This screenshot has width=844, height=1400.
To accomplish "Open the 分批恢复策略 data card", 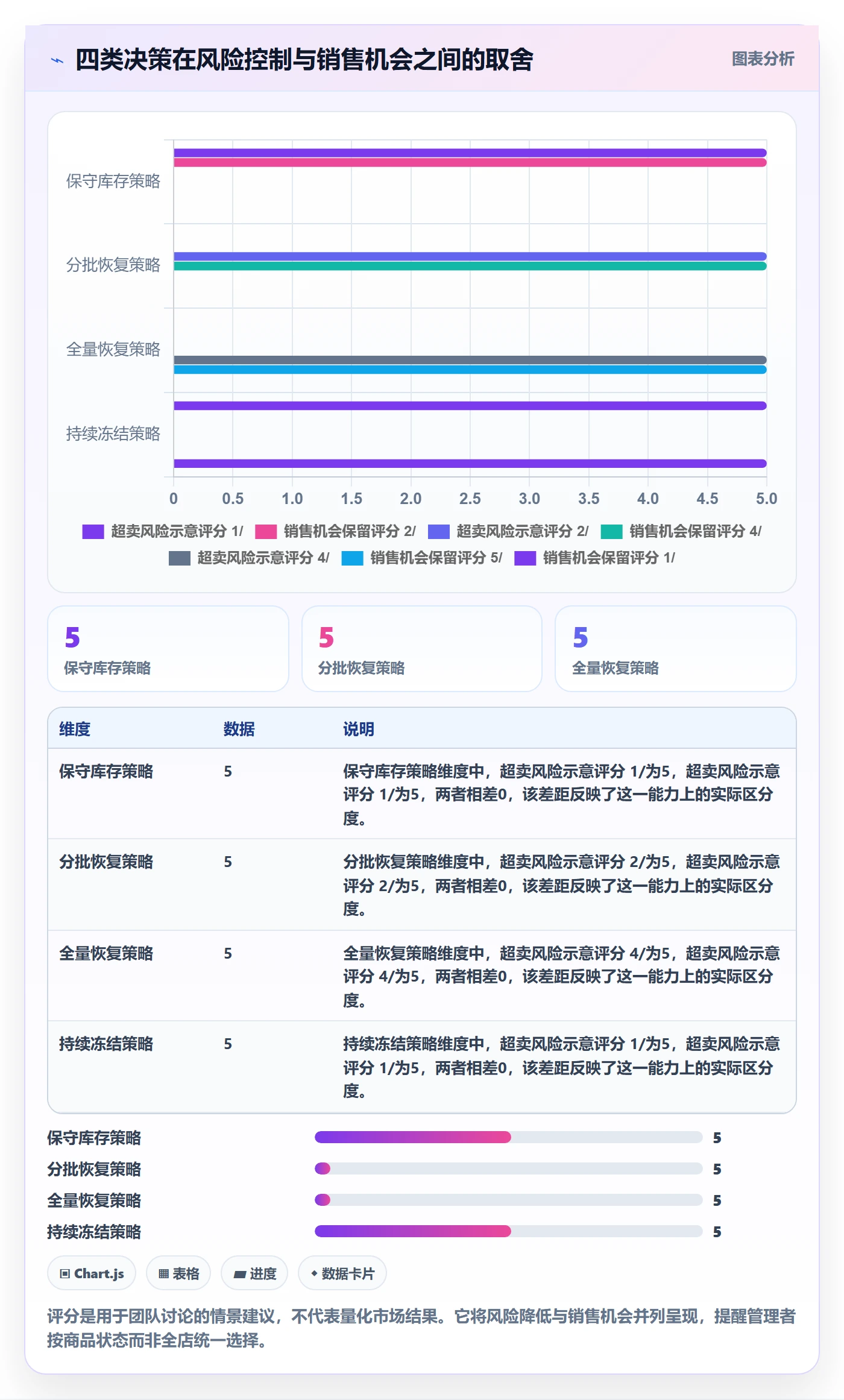I will [x=422, y=649].
